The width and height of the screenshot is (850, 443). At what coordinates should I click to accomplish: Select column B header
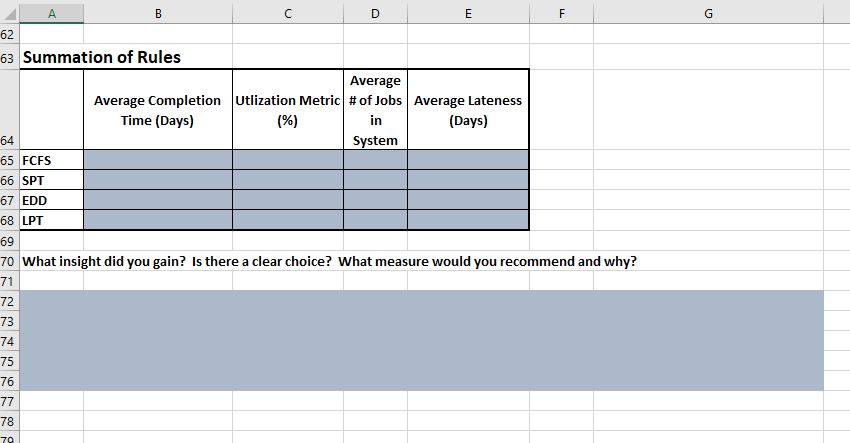[158, 12]
